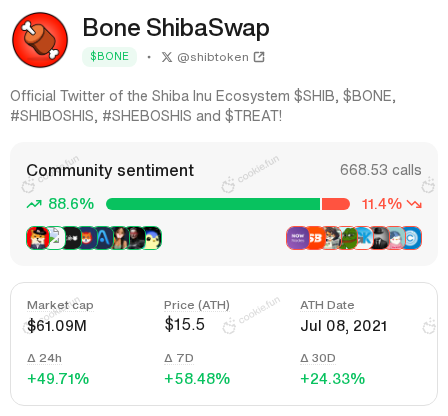This screenshot has height=416, width=448.
Task: Click the $BONE ticker badge
Action: pyautogui.click(x=109, y=57)
